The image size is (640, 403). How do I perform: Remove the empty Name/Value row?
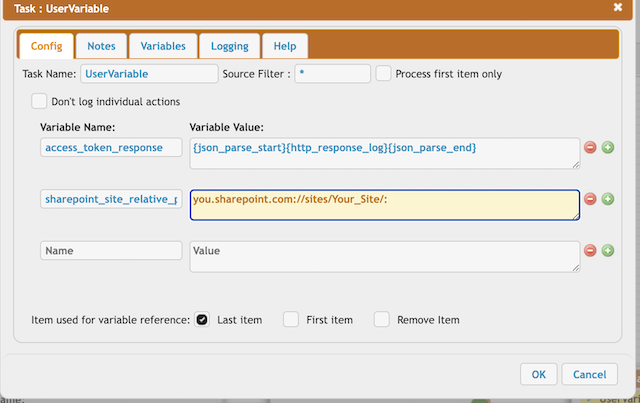pos(590,250)
